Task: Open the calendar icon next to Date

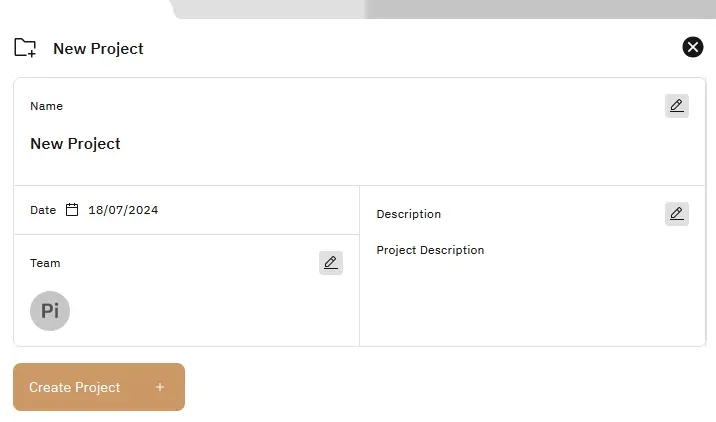Action: [72, 210]
